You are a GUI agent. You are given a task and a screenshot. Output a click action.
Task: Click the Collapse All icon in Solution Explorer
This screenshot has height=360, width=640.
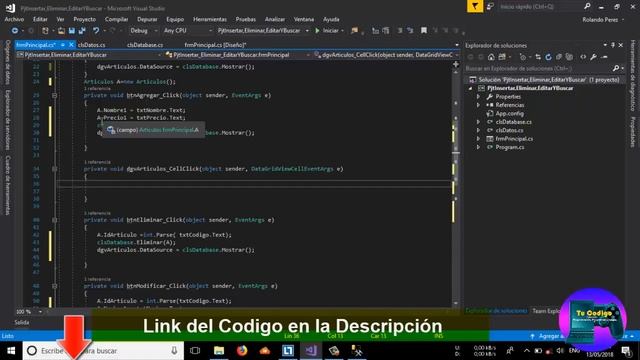[x=559, y=57]
